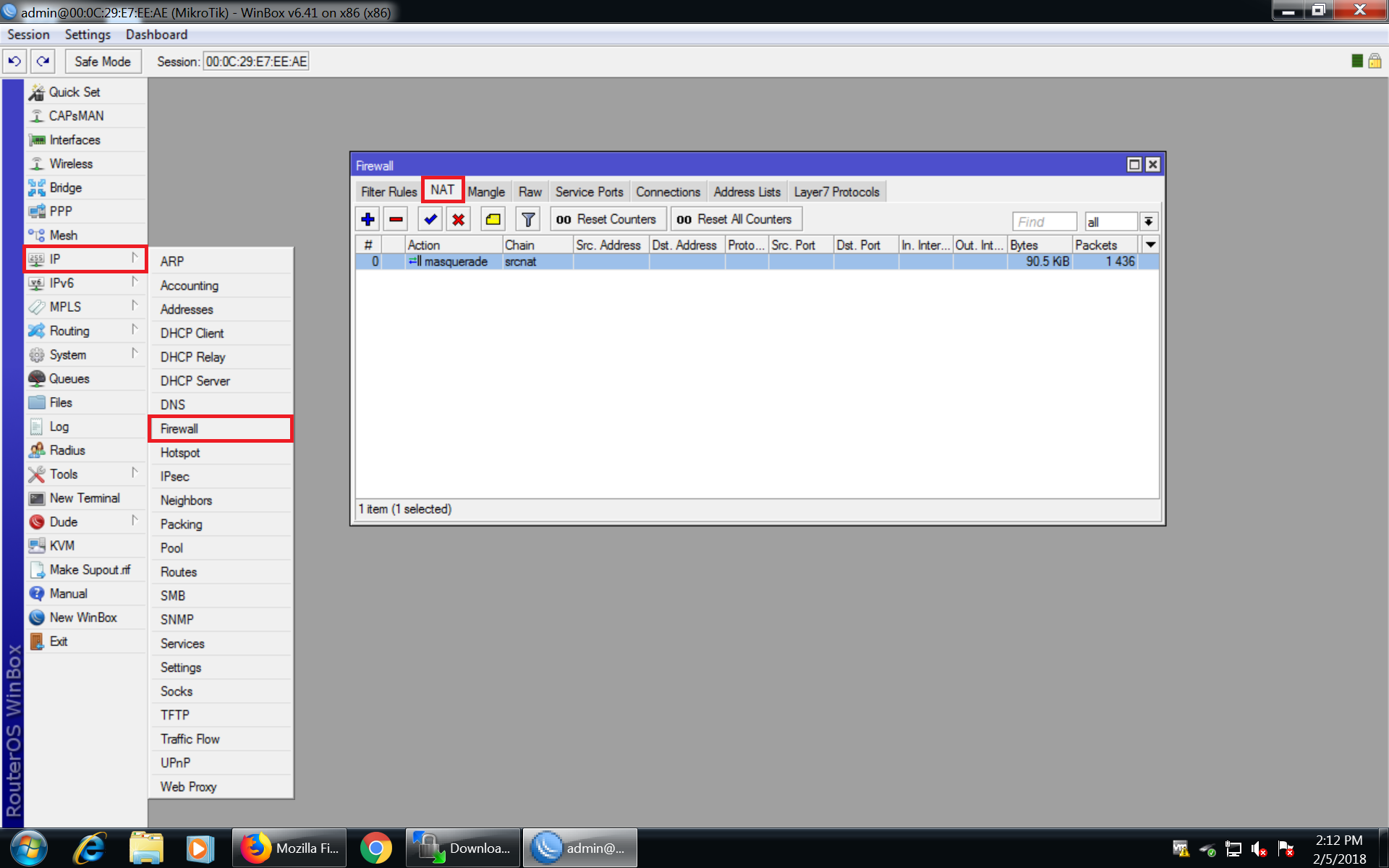Screen dimensions: 1389x868
Task: Click the yellow comment icon
Action: point(493,219)
